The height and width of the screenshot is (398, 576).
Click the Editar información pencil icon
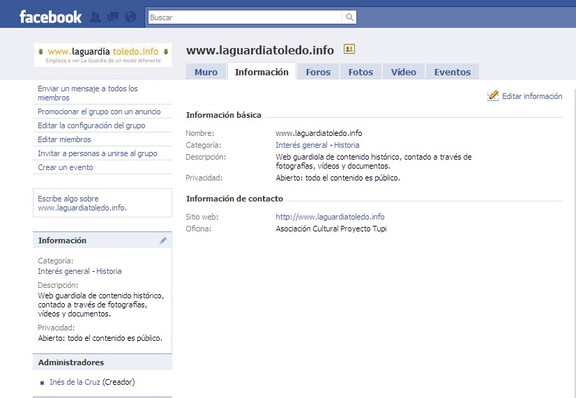point(493,96)
